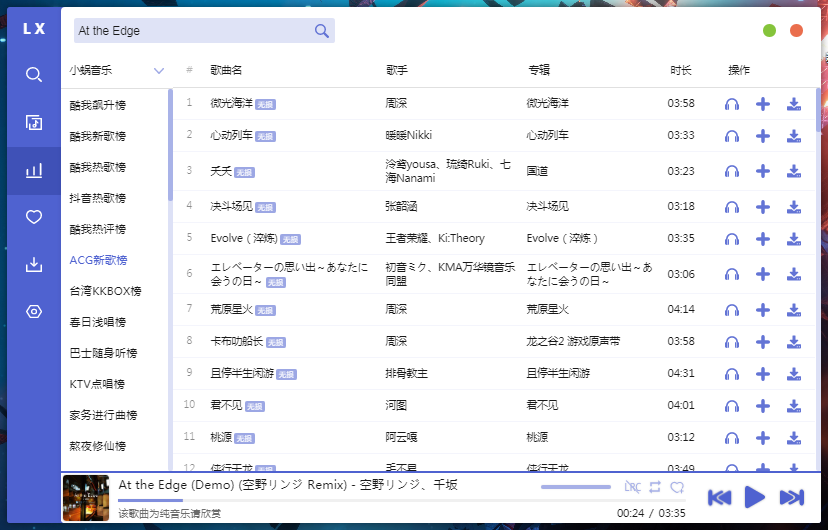828x530 pixels.
Task: Select the KTV点唱榜 chart
Action: point(97,384)
